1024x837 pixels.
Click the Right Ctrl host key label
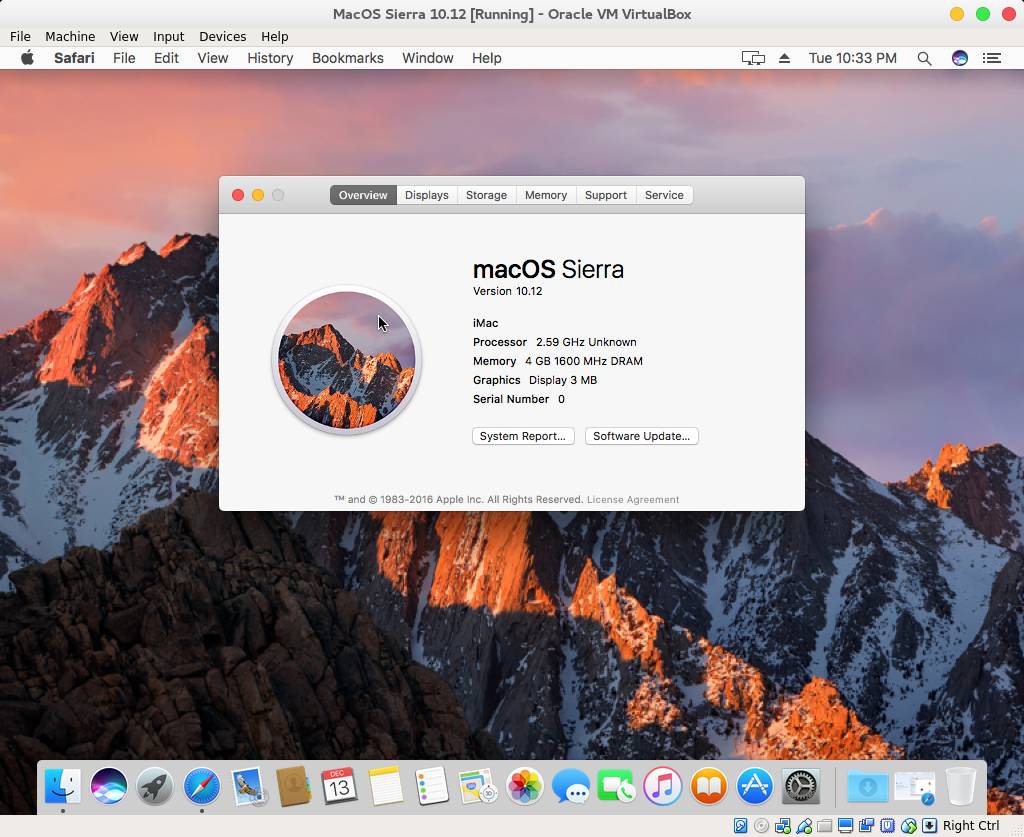pyautogui.click(x=971, y=826)
